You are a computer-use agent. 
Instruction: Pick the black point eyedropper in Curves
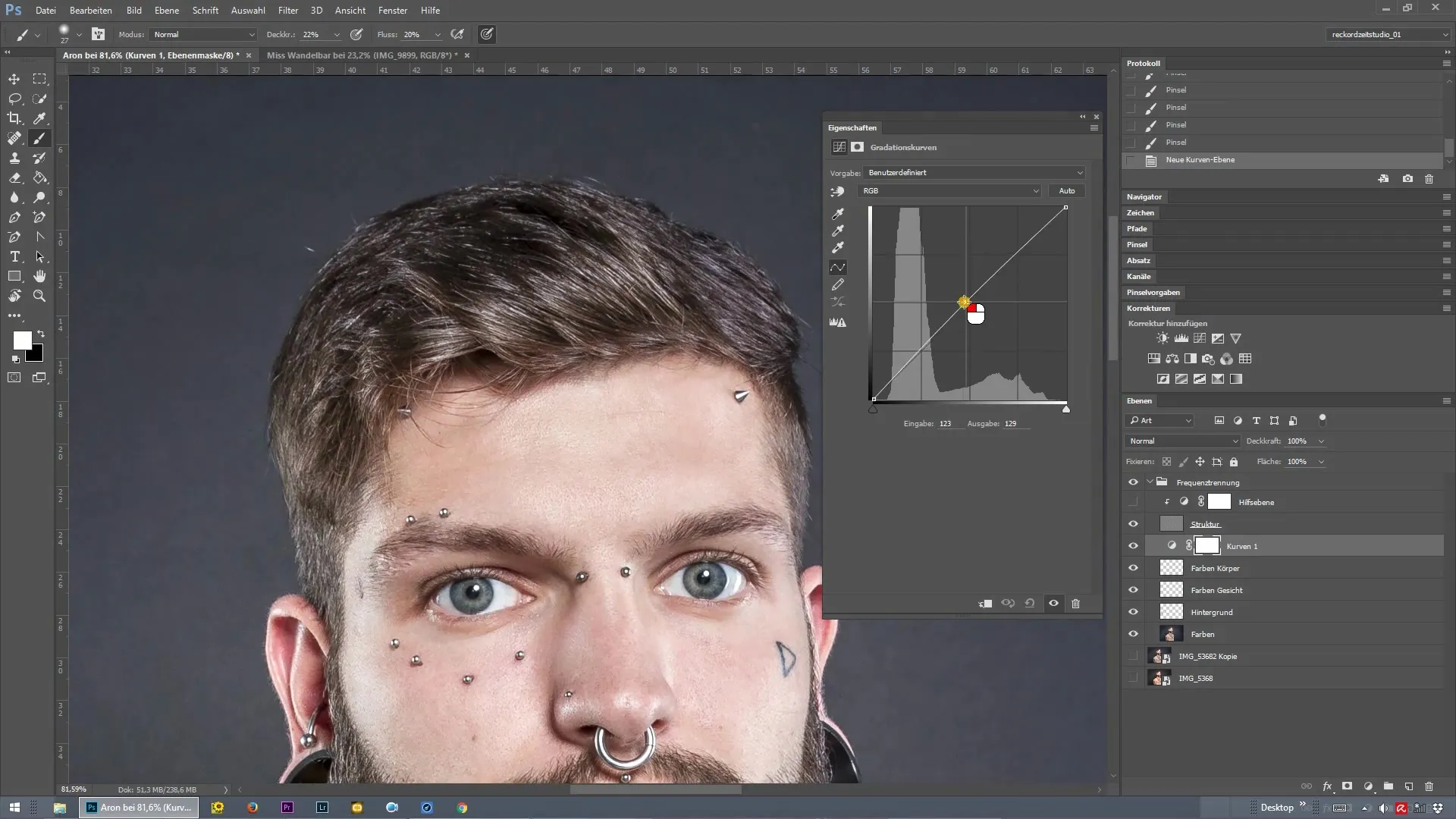(x=838, y=215)
